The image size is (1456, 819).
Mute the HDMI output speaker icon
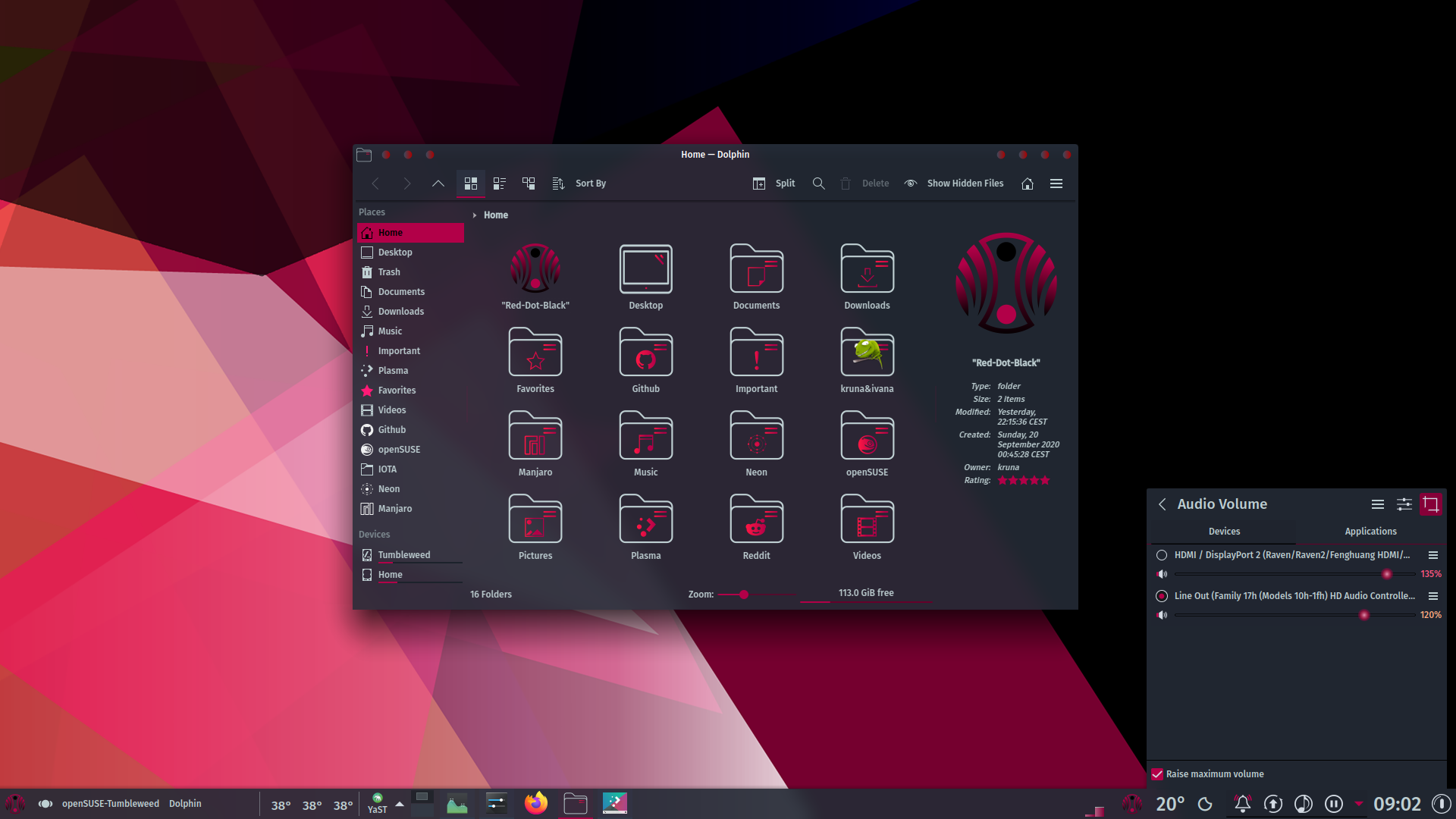[1163, 574]
